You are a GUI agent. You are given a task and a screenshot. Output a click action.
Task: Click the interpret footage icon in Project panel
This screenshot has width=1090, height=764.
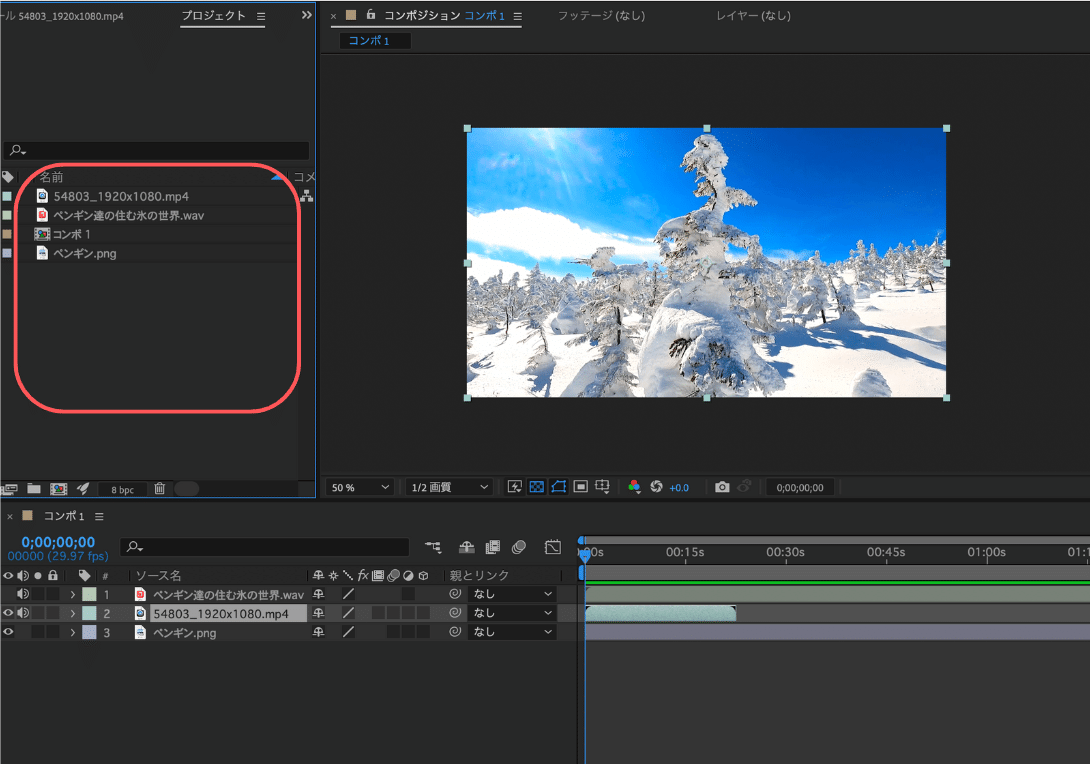tap(9, 489)
